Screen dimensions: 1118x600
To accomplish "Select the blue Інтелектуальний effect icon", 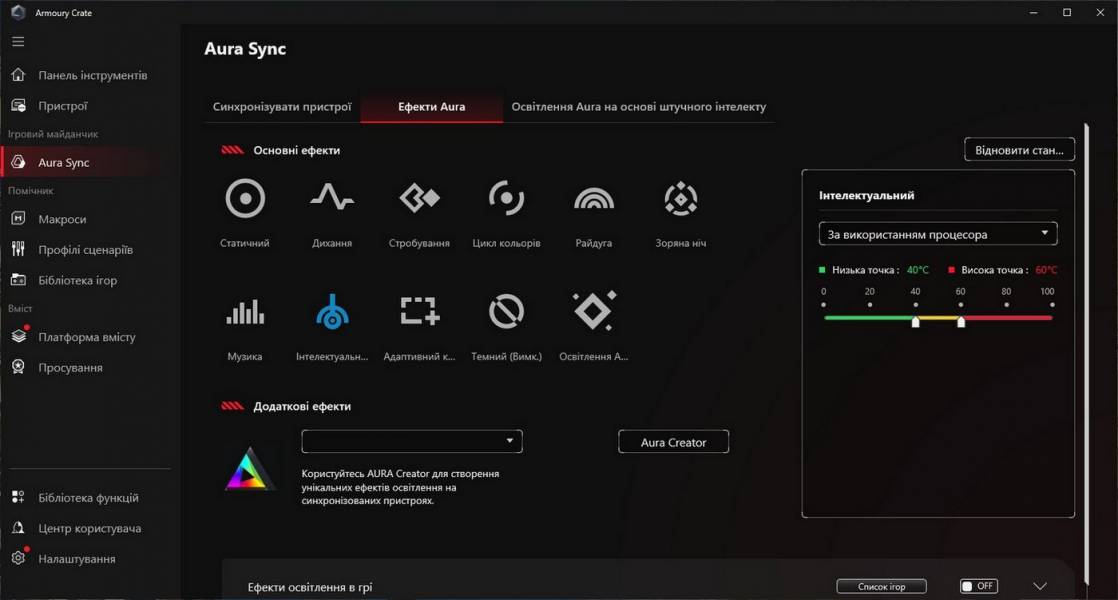I will pos(332,311).
